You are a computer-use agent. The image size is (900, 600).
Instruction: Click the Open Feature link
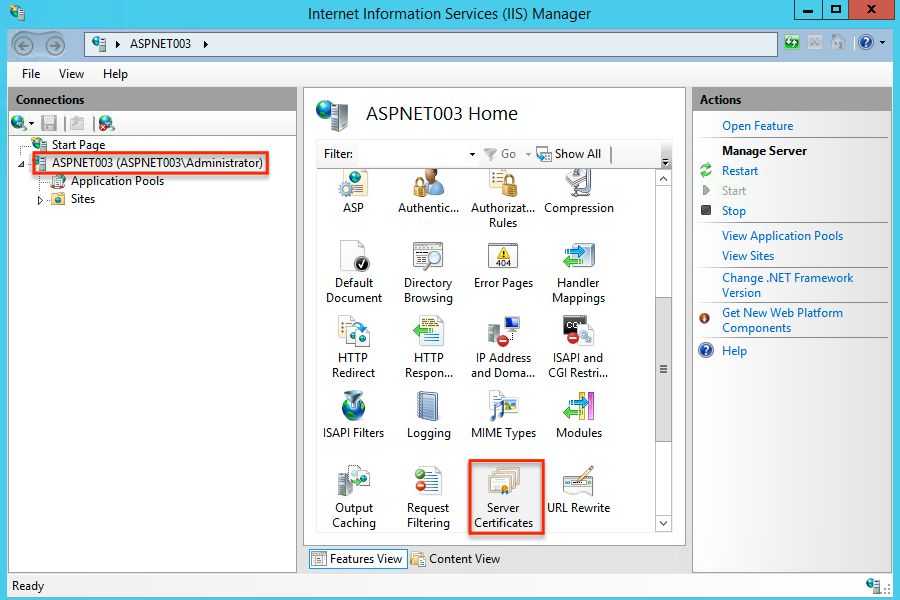point(758,126)
